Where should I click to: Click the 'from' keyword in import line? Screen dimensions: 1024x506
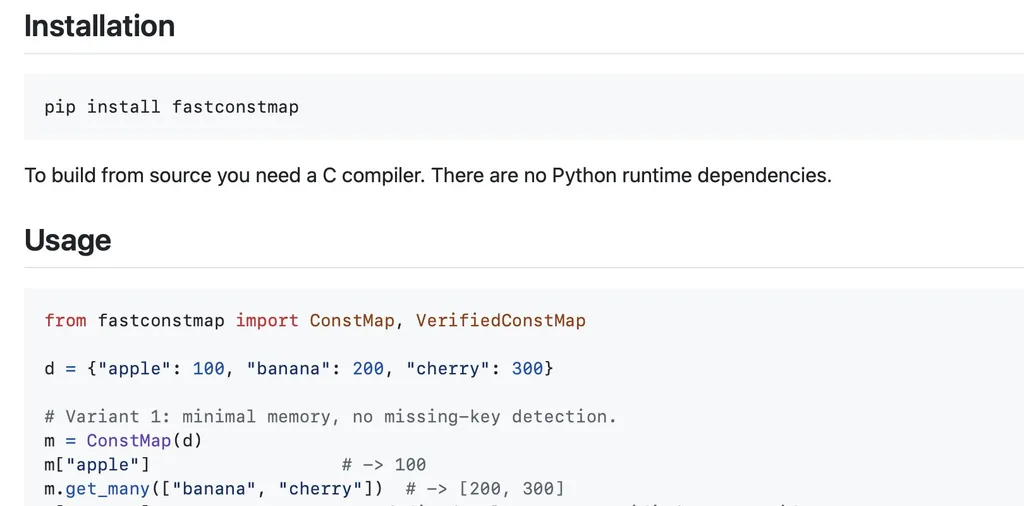(65, 321)
